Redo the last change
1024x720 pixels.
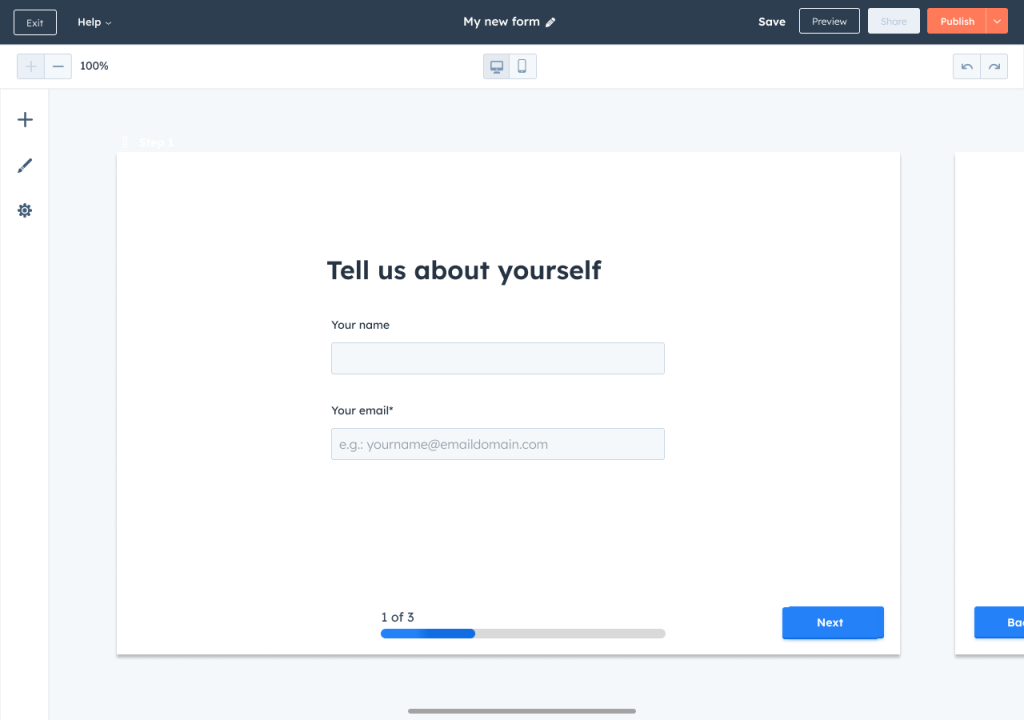point(994,66)
